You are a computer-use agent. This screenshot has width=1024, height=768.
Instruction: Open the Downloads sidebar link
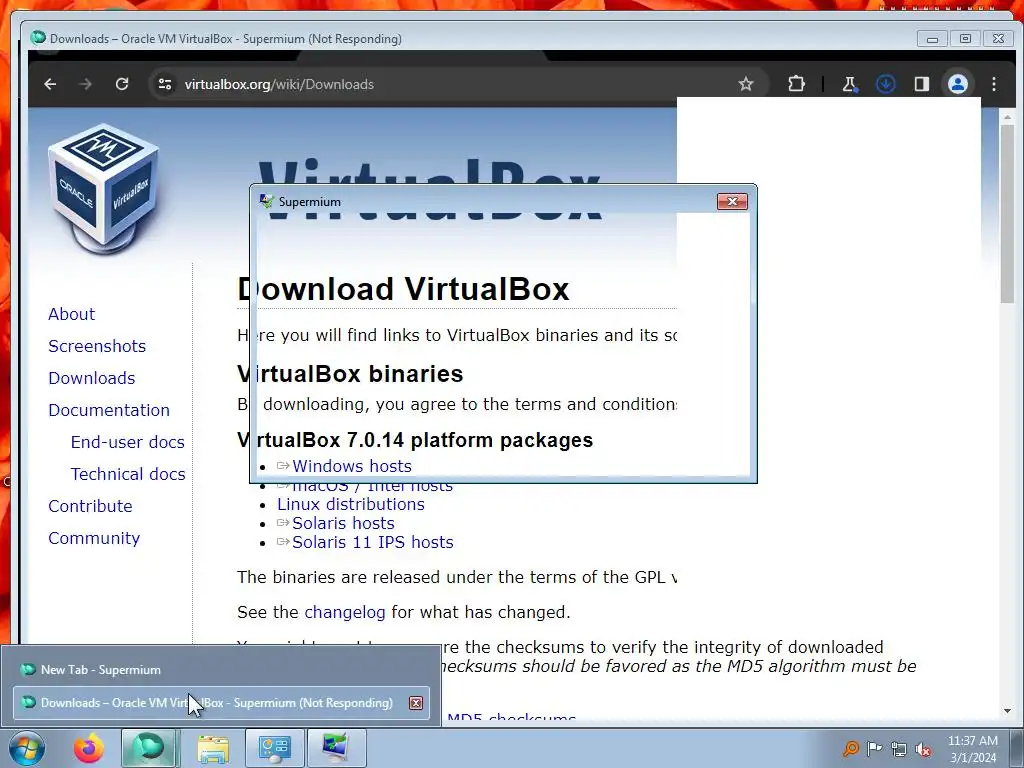(x=91, y=378)
